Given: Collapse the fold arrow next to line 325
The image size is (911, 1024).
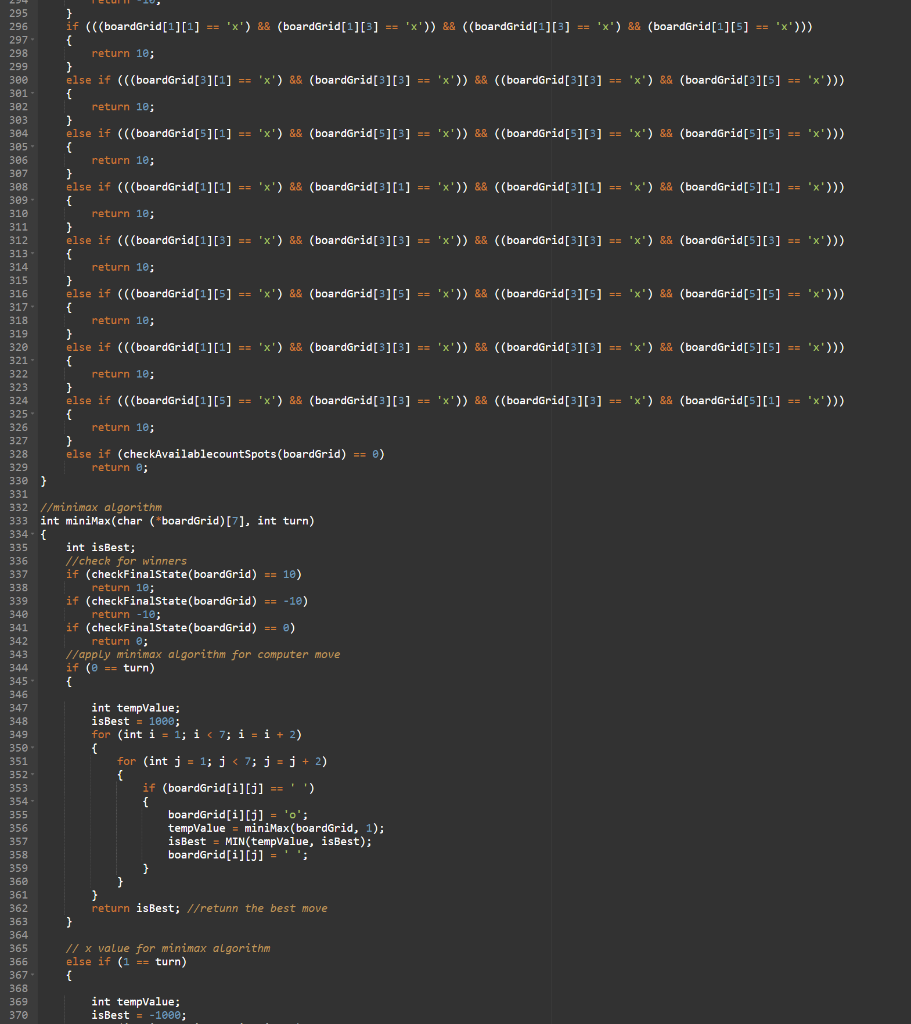Looking at the screenshot, I should pos(34,414).
